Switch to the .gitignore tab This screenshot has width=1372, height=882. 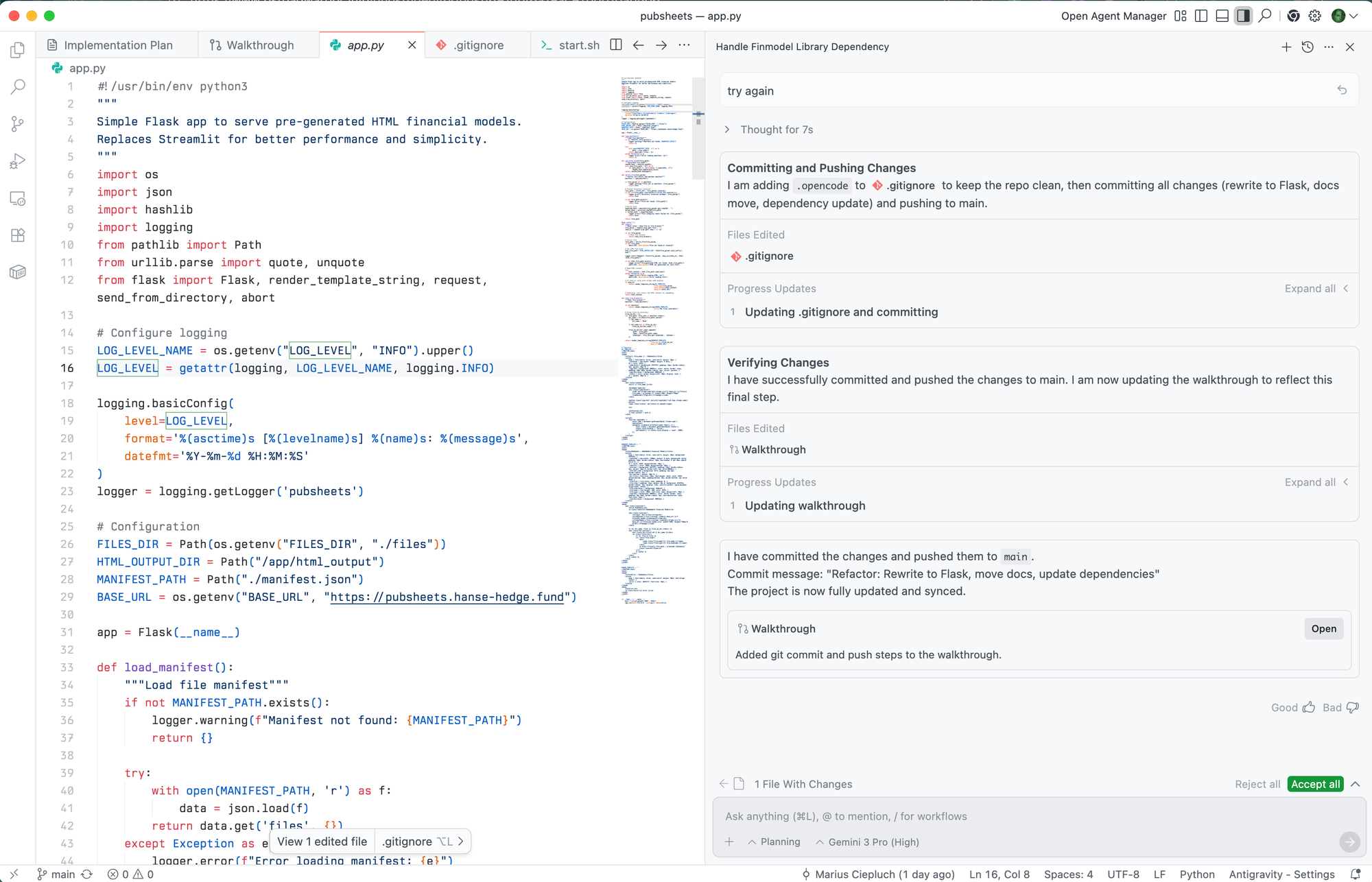pyautogui.click(x=478, y=45)
